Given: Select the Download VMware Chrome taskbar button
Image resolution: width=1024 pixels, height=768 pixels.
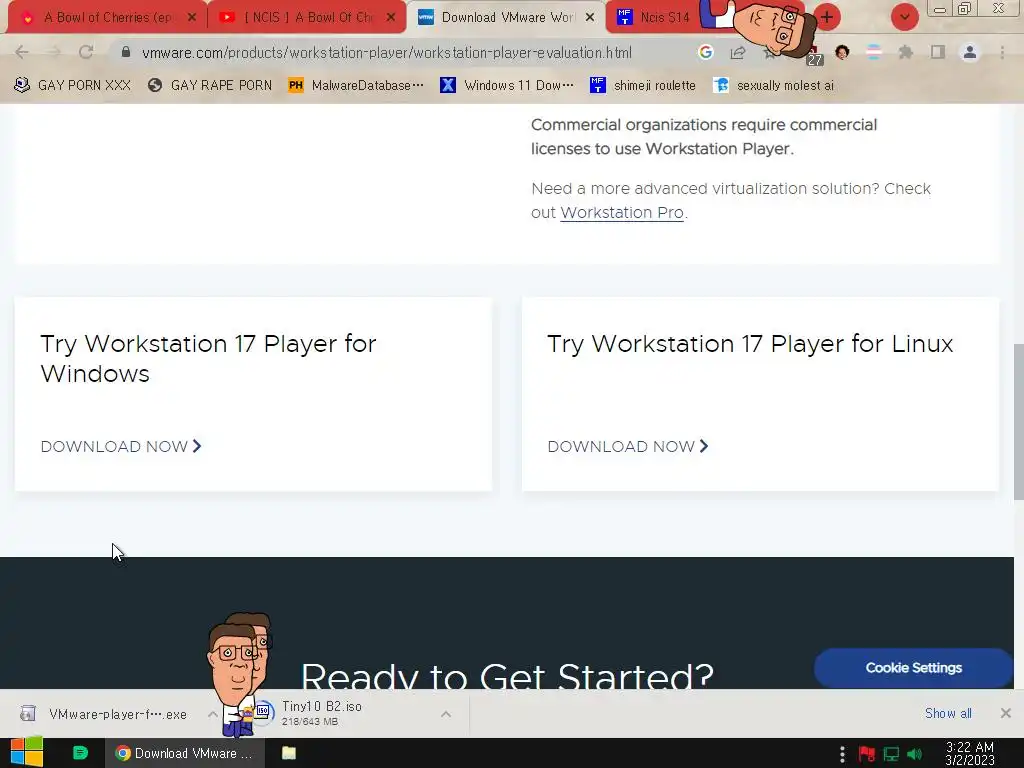Looking at the screenshot, I should [x=185, y=753].
